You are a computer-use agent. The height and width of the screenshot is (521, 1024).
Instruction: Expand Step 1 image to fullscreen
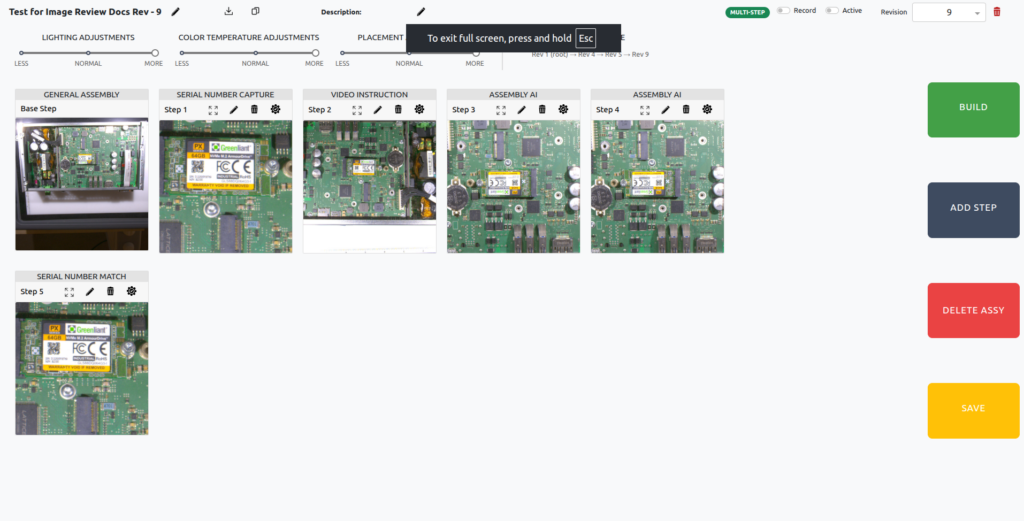(x=213, y=109)
